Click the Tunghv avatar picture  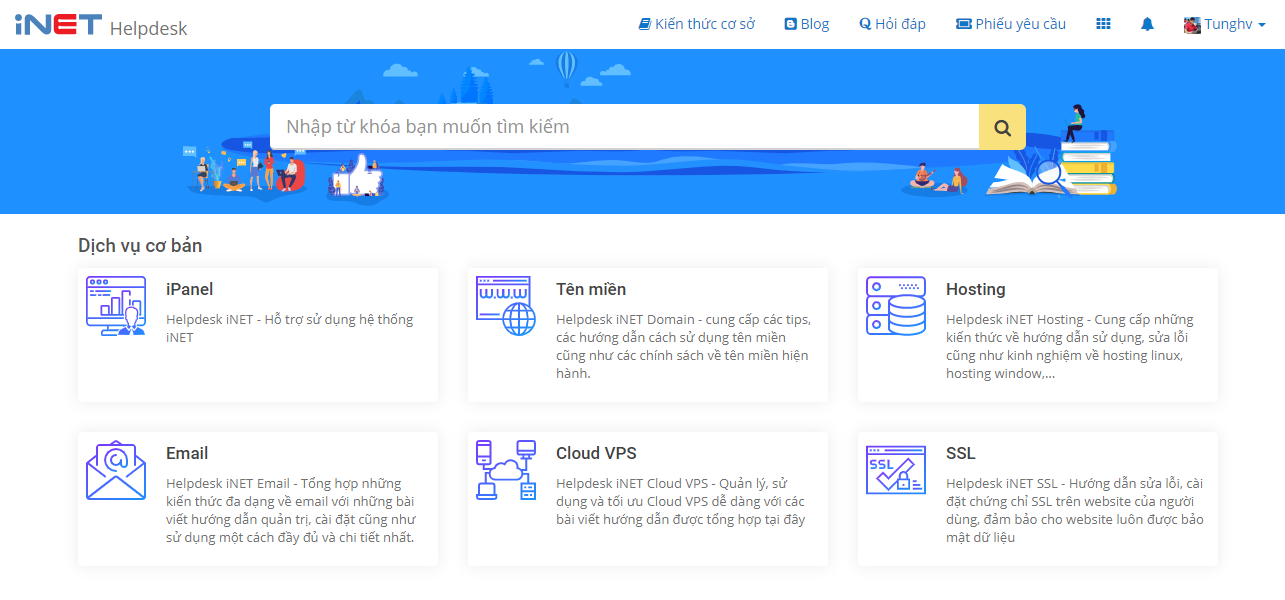(x=1192, y=24)
